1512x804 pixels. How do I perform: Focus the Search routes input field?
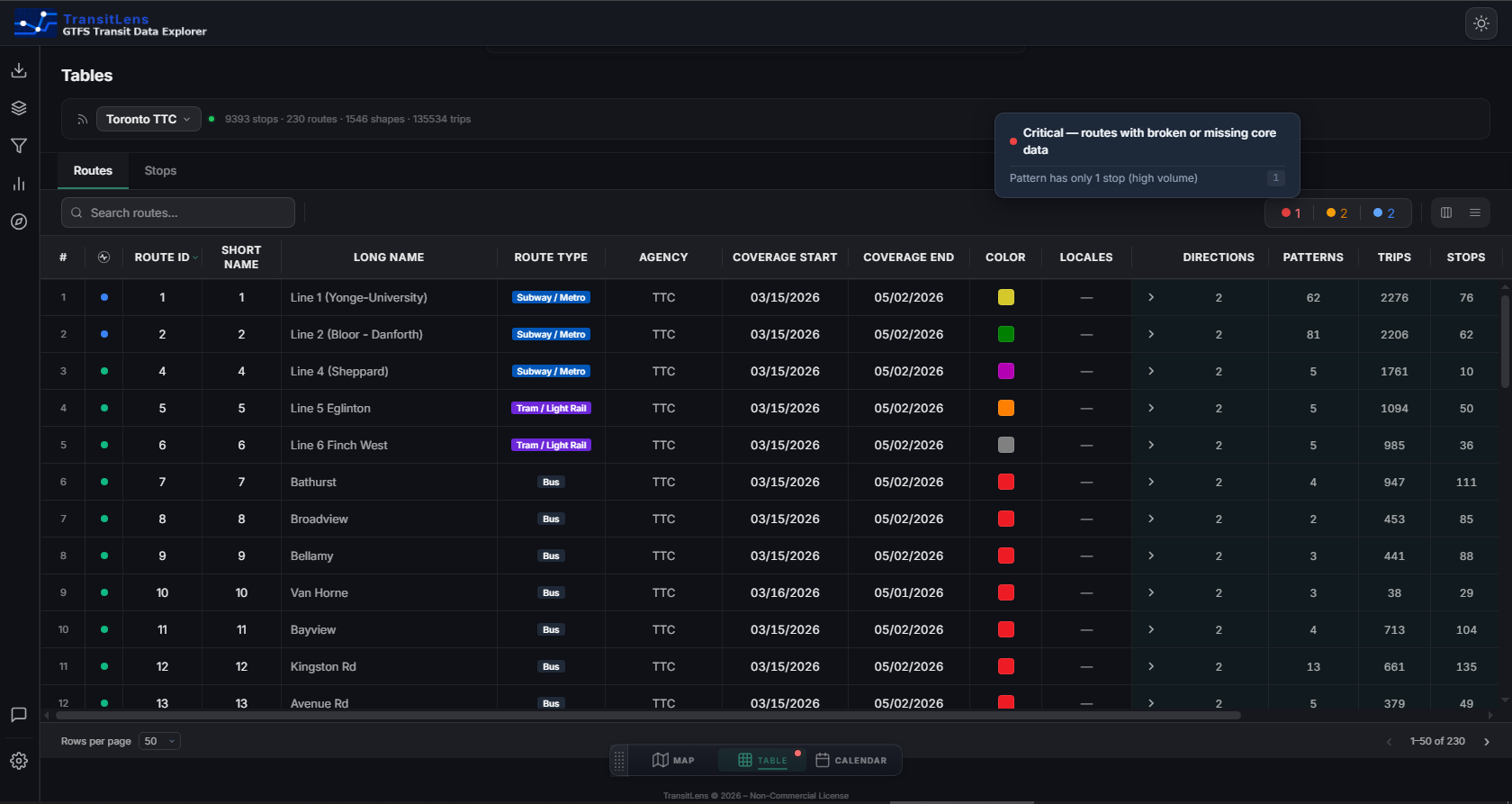pyautogui.click(x=178, y=212)
